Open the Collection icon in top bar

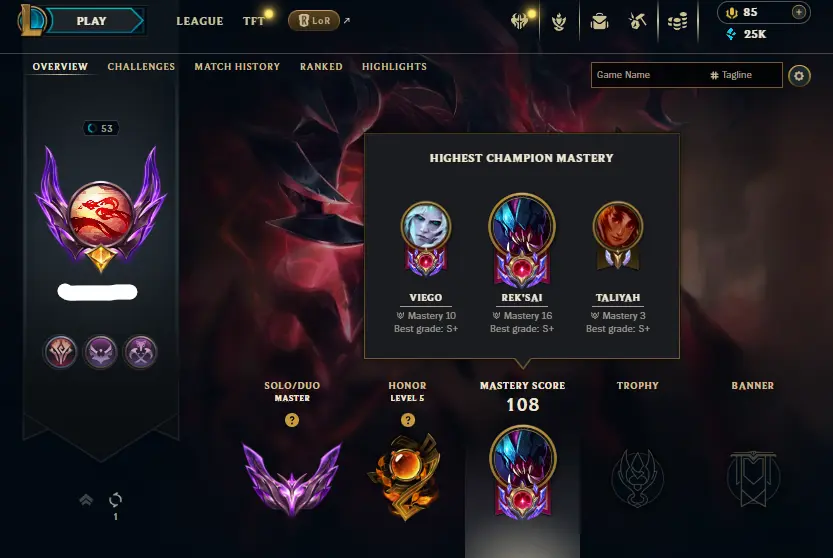point(559,22)
